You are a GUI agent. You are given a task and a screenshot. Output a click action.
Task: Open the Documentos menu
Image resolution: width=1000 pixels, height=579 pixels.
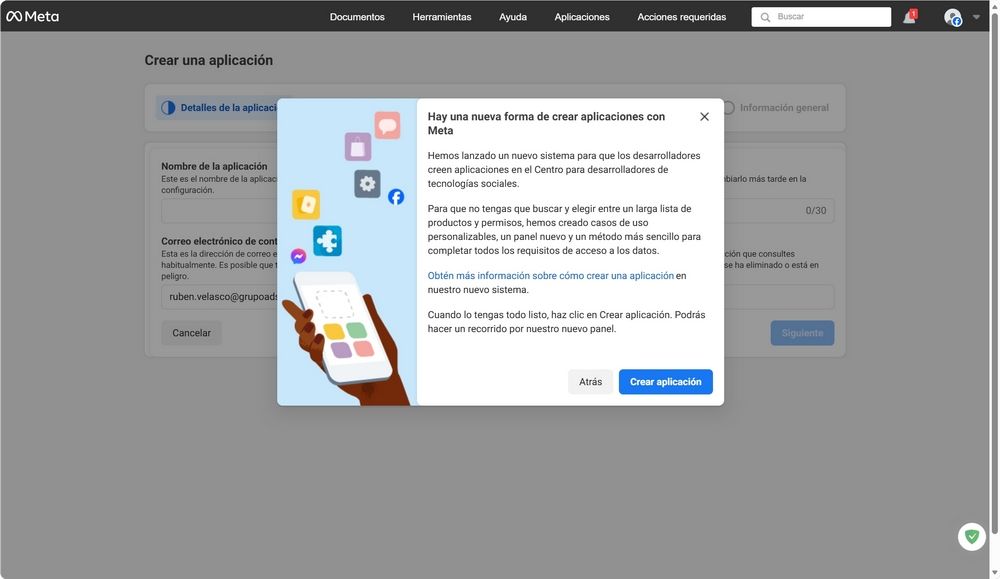pyautogui.click(x=357, y=16)
